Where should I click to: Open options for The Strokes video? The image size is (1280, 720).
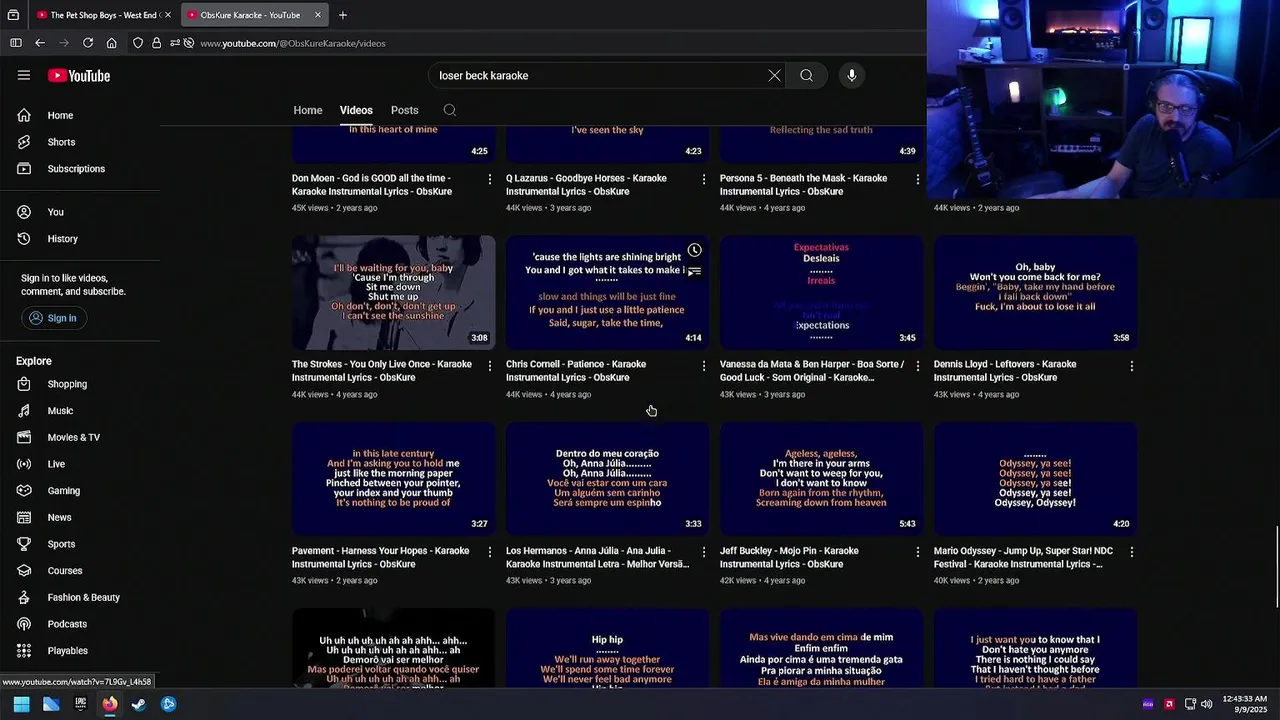coord(489,366)
